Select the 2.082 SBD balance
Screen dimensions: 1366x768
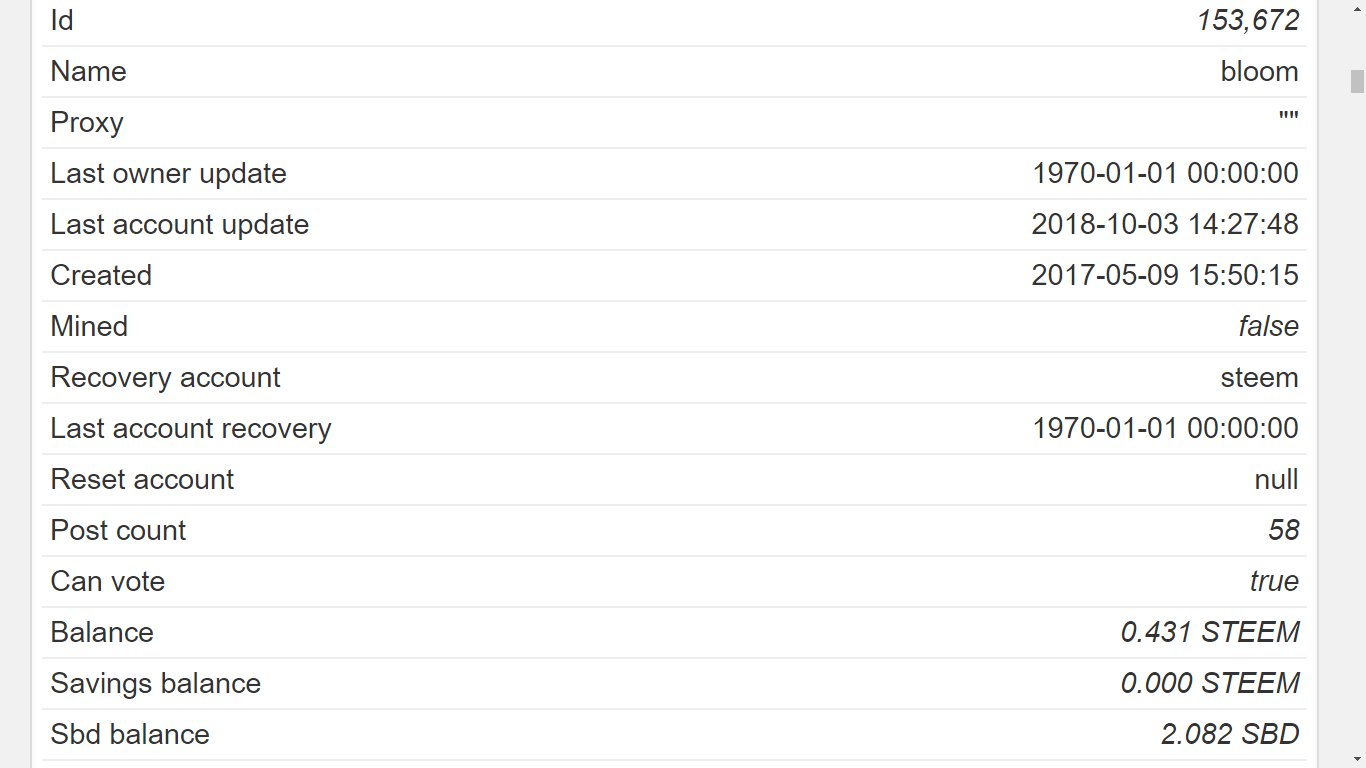point(1230,734)
